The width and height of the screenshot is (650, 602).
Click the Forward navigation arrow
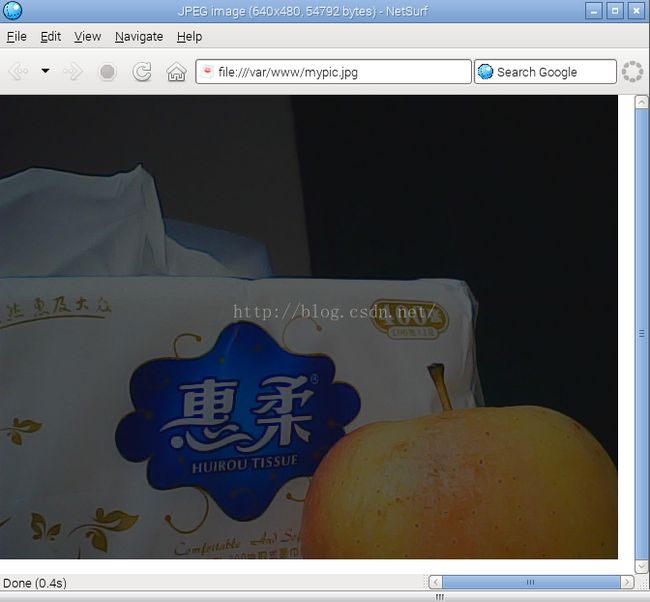point(73,72)
